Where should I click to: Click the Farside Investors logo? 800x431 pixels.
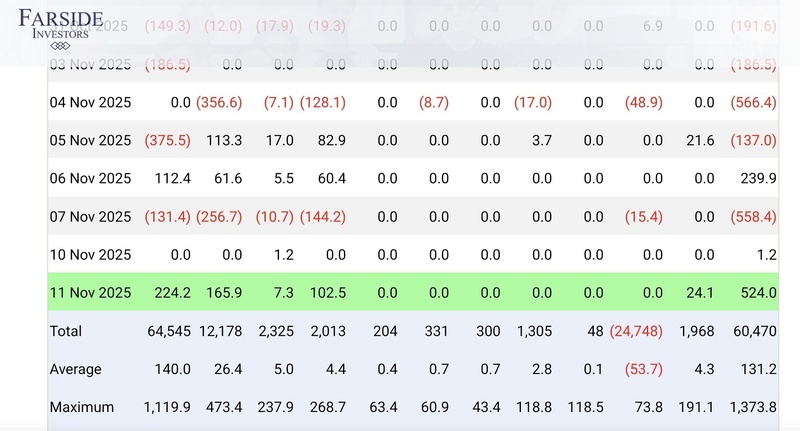(x=61, y=30)
